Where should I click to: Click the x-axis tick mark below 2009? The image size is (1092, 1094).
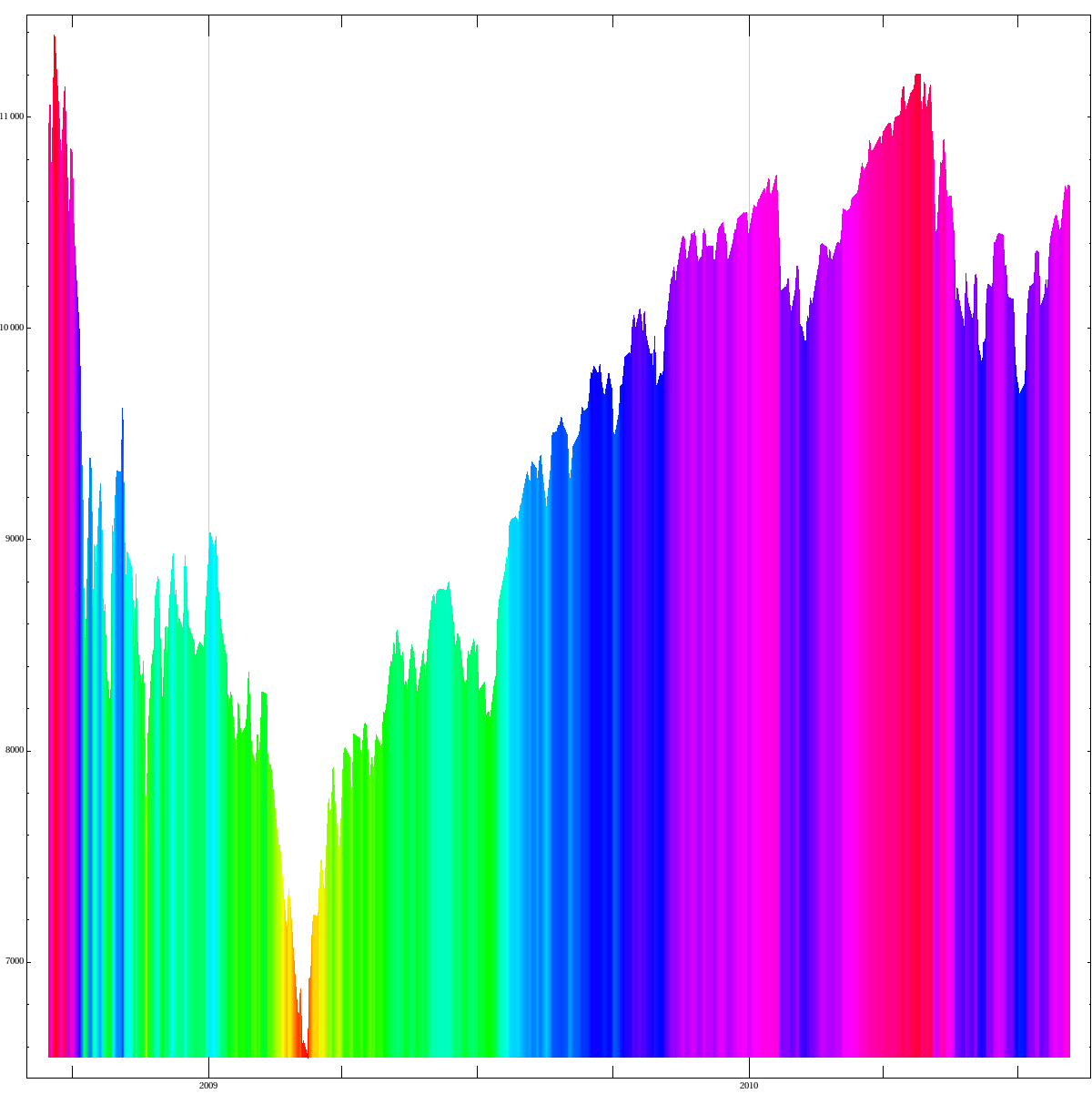tap(208, 1074)
